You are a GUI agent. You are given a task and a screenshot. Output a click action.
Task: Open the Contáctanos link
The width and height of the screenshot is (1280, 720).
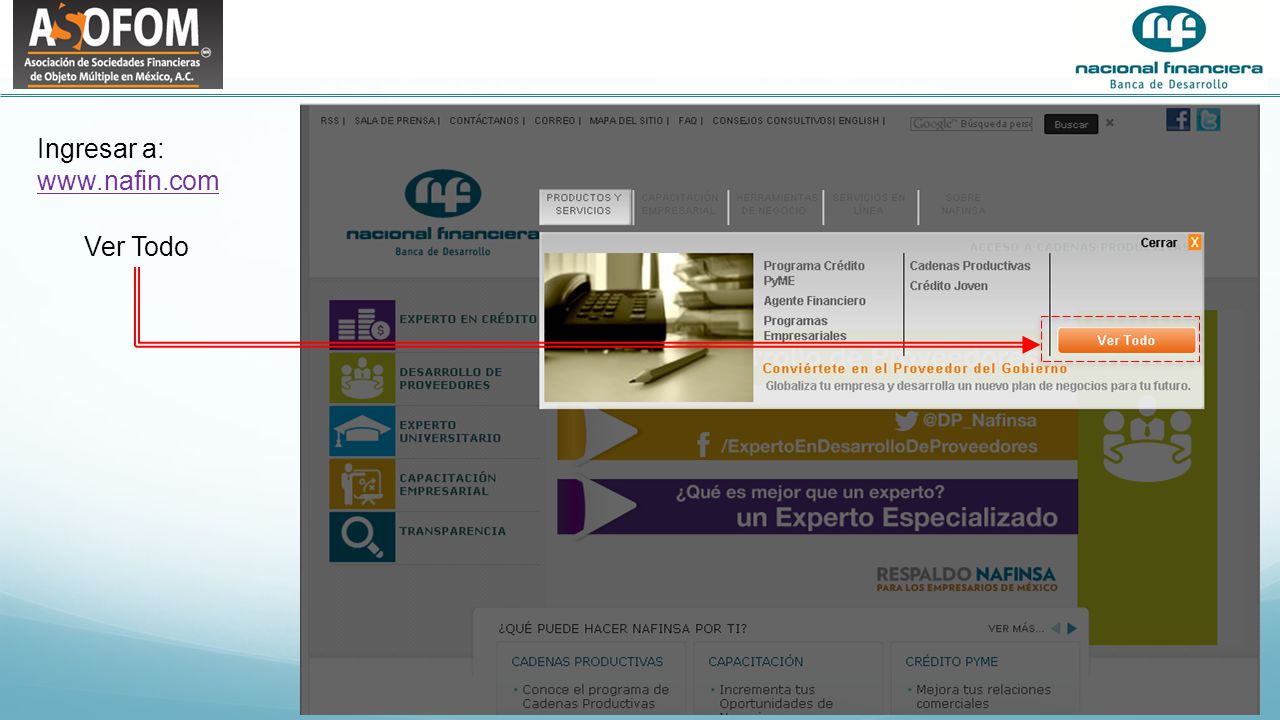tap(485, 121)
